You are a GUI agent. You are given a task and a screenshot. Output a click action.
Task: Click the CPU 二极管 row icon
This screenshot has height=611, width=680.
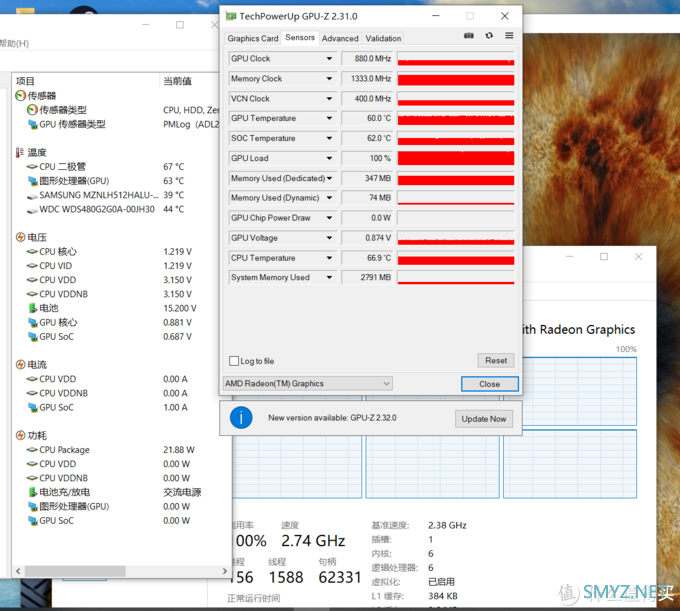(32, 167)
